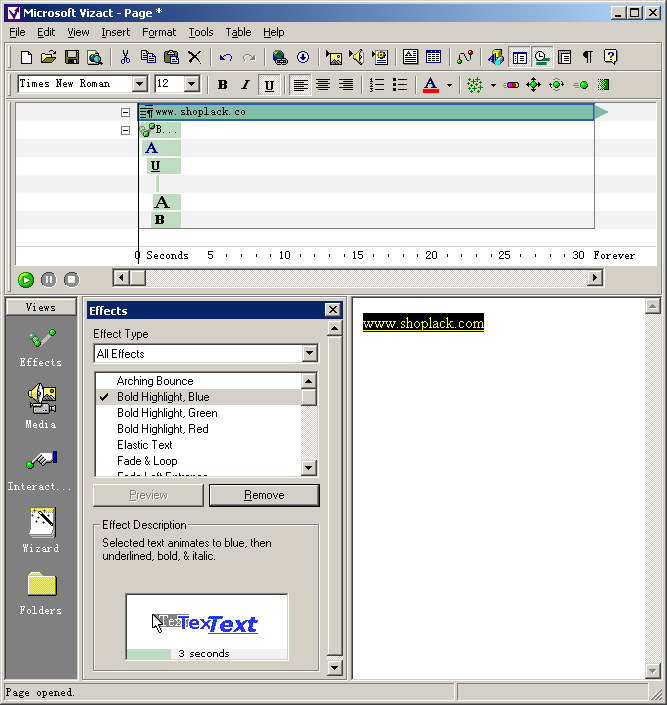The image size is (667, 705).
Task: Click the Undo arrow icon
Action: point(226,57)
